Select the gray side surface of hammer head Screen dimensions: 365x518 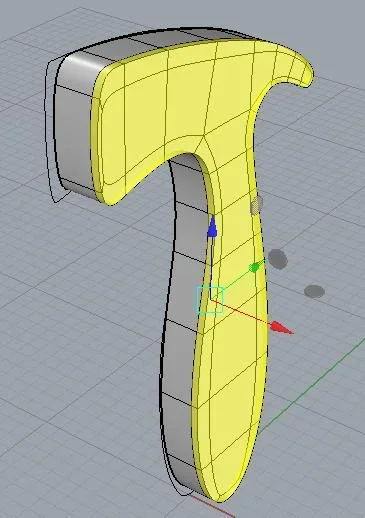[x=73, y=133]
